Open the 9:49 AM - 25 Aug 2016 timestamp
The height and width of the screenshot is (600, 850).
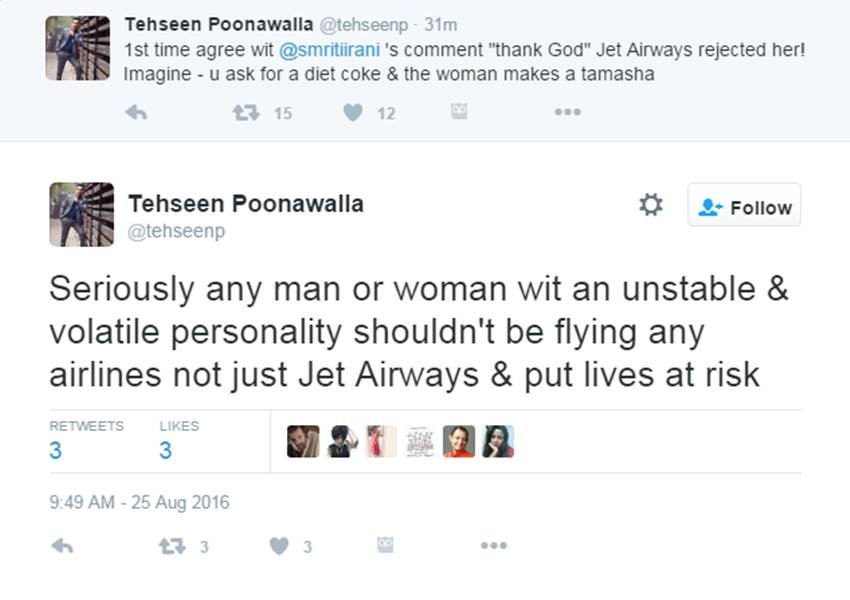pos(139,502)
